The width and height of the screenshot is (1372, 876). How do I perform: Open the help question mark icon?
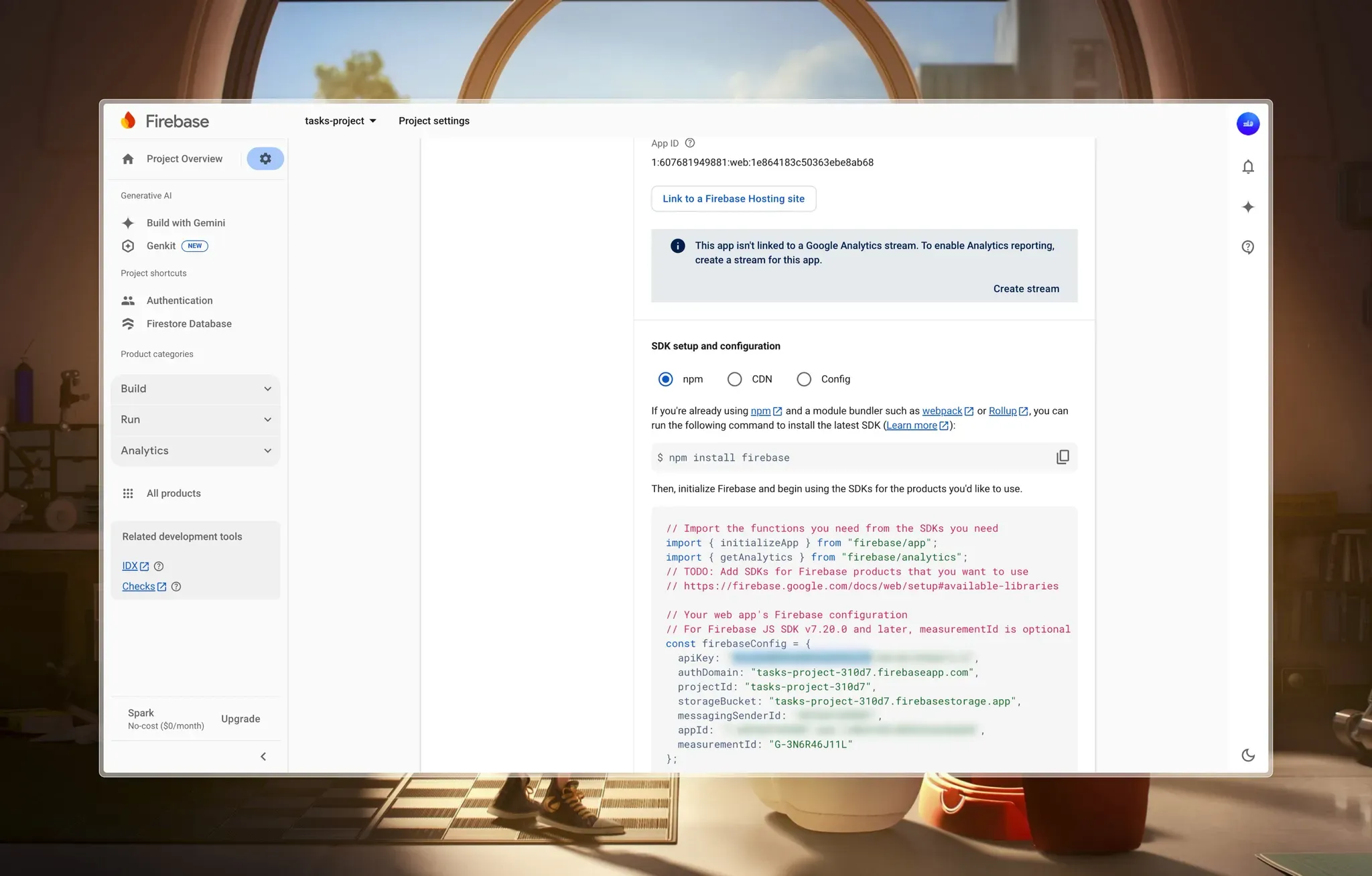pos(1247,247)
